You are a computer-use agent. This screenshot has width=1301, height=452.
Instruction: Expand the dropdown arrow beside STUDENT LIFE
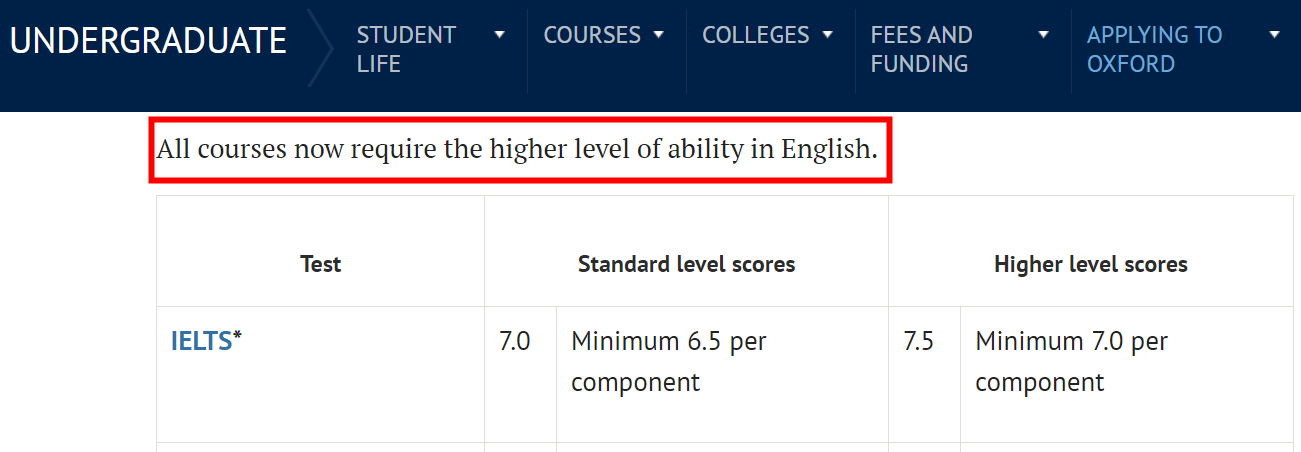(x=500, y=35)
